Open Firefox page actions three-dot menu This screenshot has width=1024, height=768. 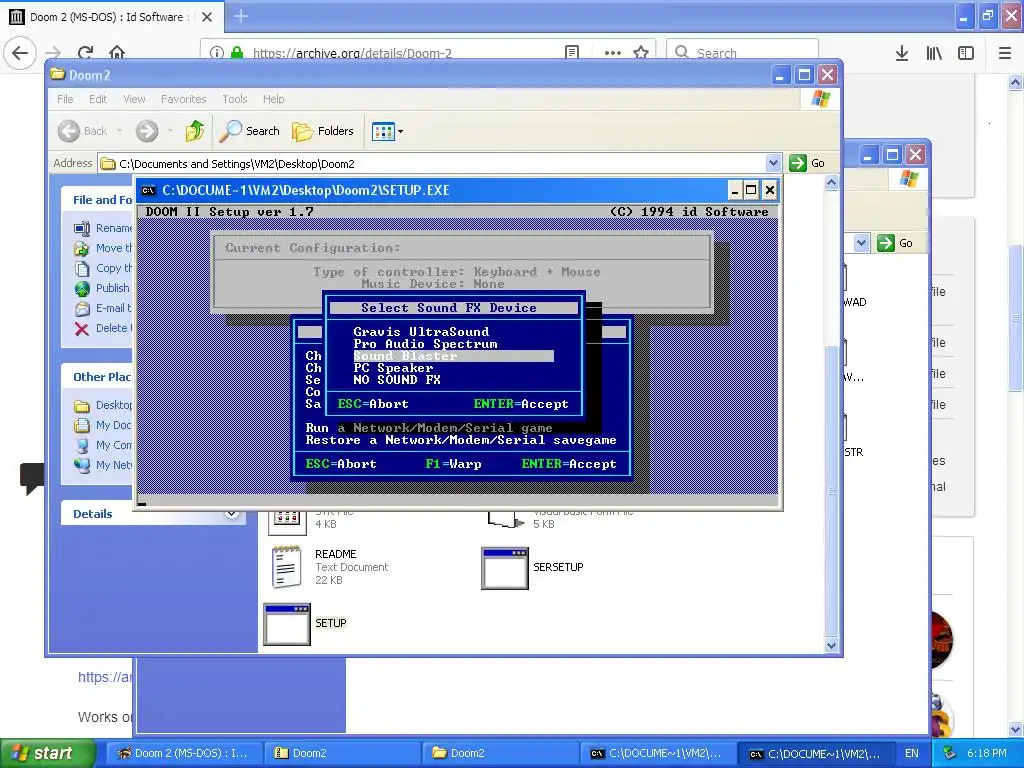pos(613,53)
